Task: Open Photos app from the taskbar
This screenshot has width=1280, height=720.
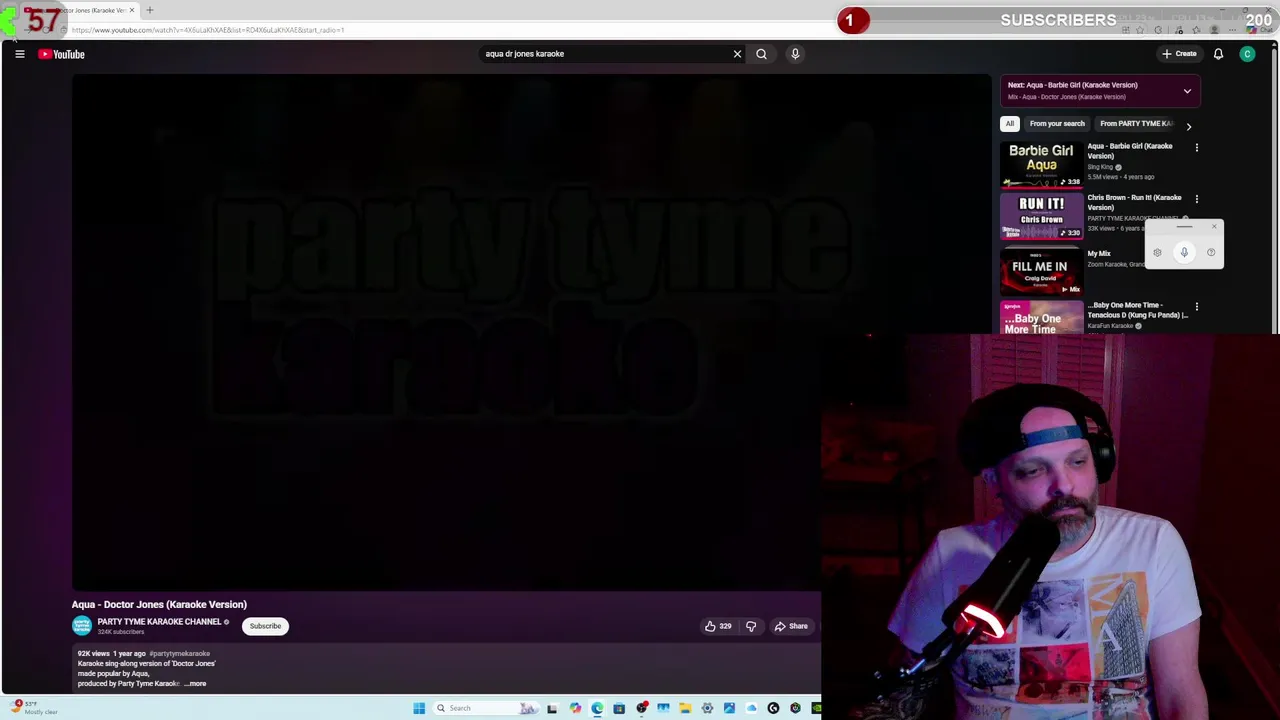Action: [x=729, y=708]
